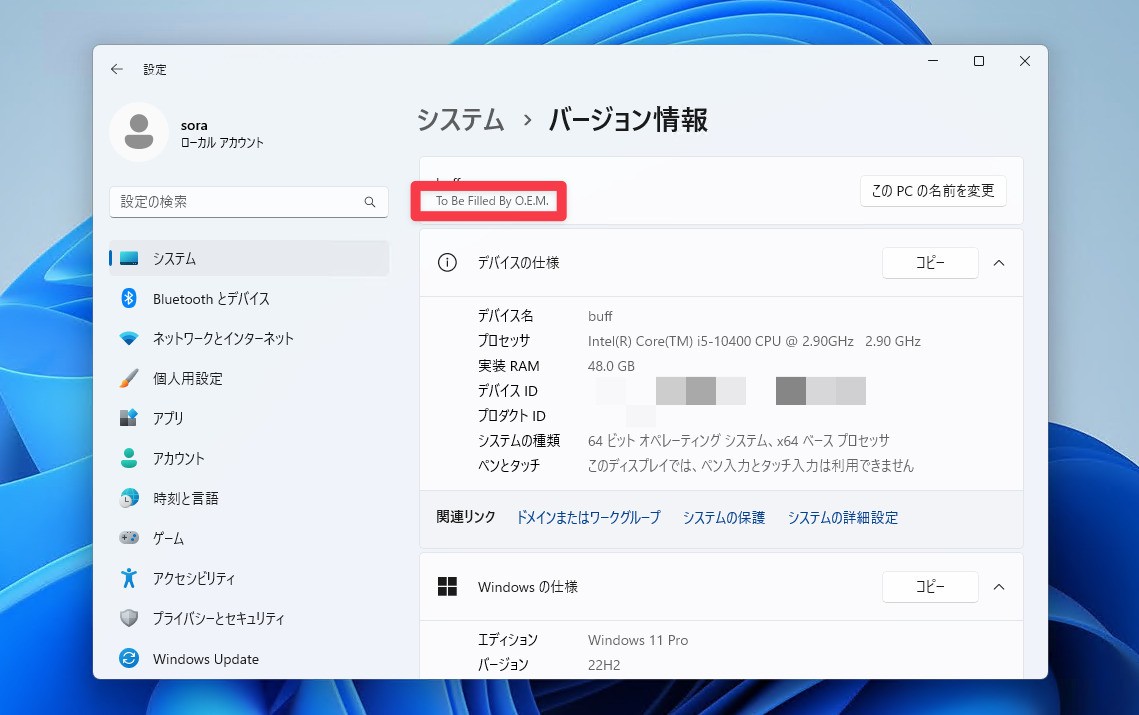Viewport: 1139px width, 715px height.
Task: Click the search magnifier icon
Action: coord(370,202)
